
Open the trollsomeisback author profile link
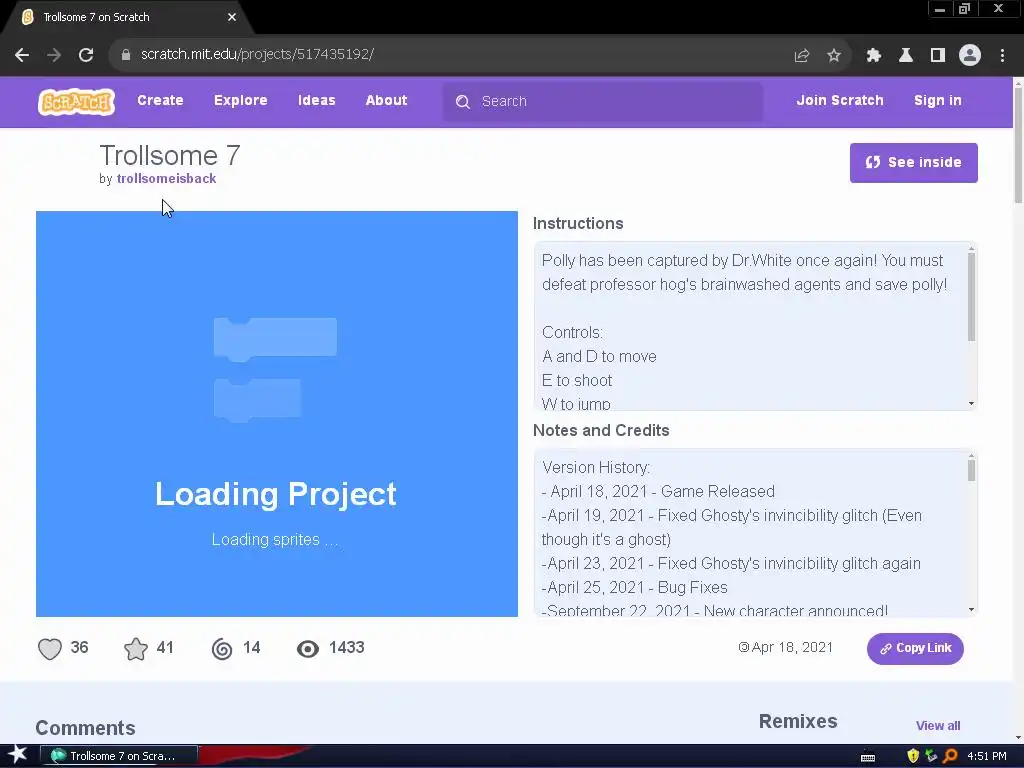(x=167, y=179)
